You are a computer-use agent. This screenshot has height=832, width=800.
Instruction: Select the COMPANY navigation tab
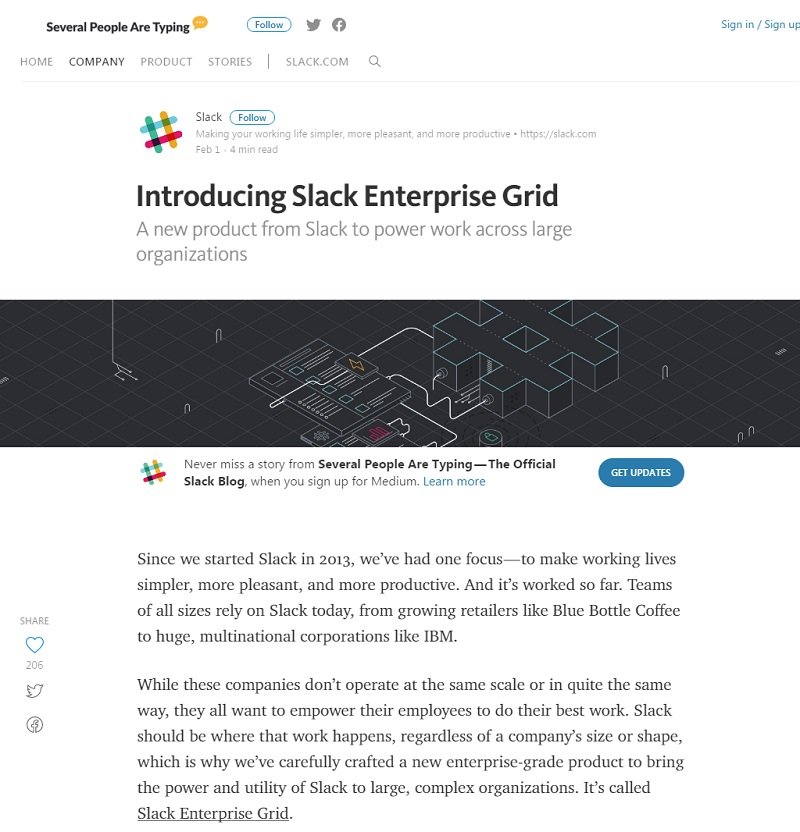(97, 62)
